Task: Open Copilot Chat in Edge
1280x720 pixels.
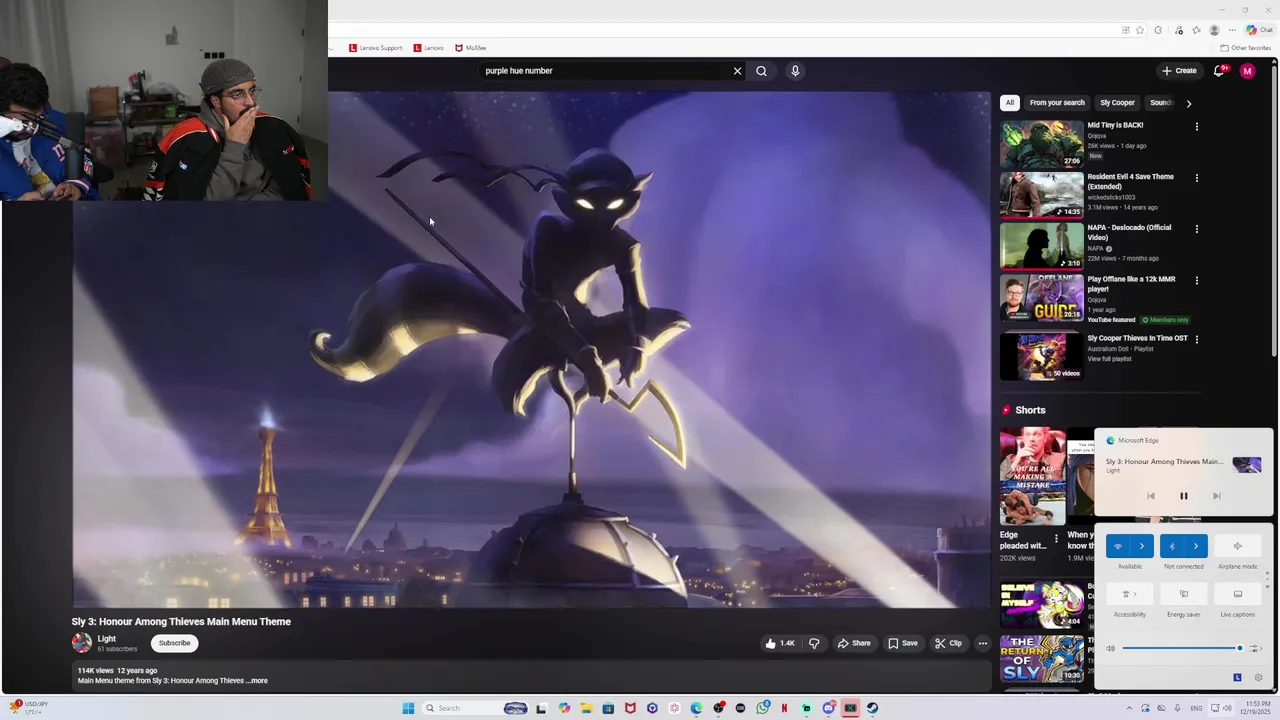Action: (1259, 30)
